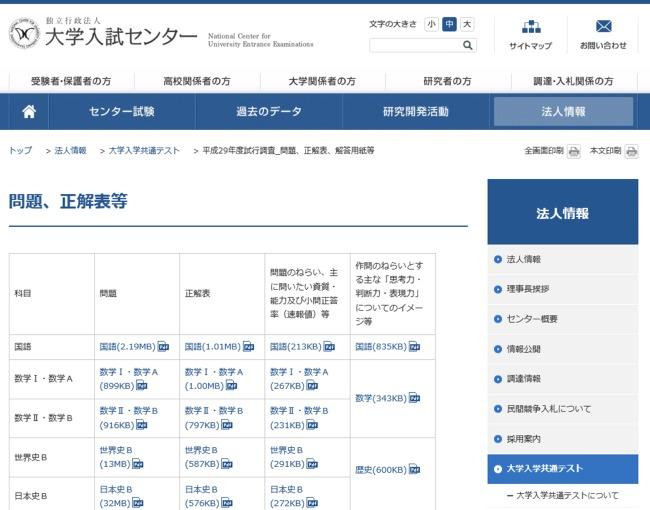The image size is (650, 510).
Task: Open the 研究開発活動 navigation menu
Action: click(416, 112)
